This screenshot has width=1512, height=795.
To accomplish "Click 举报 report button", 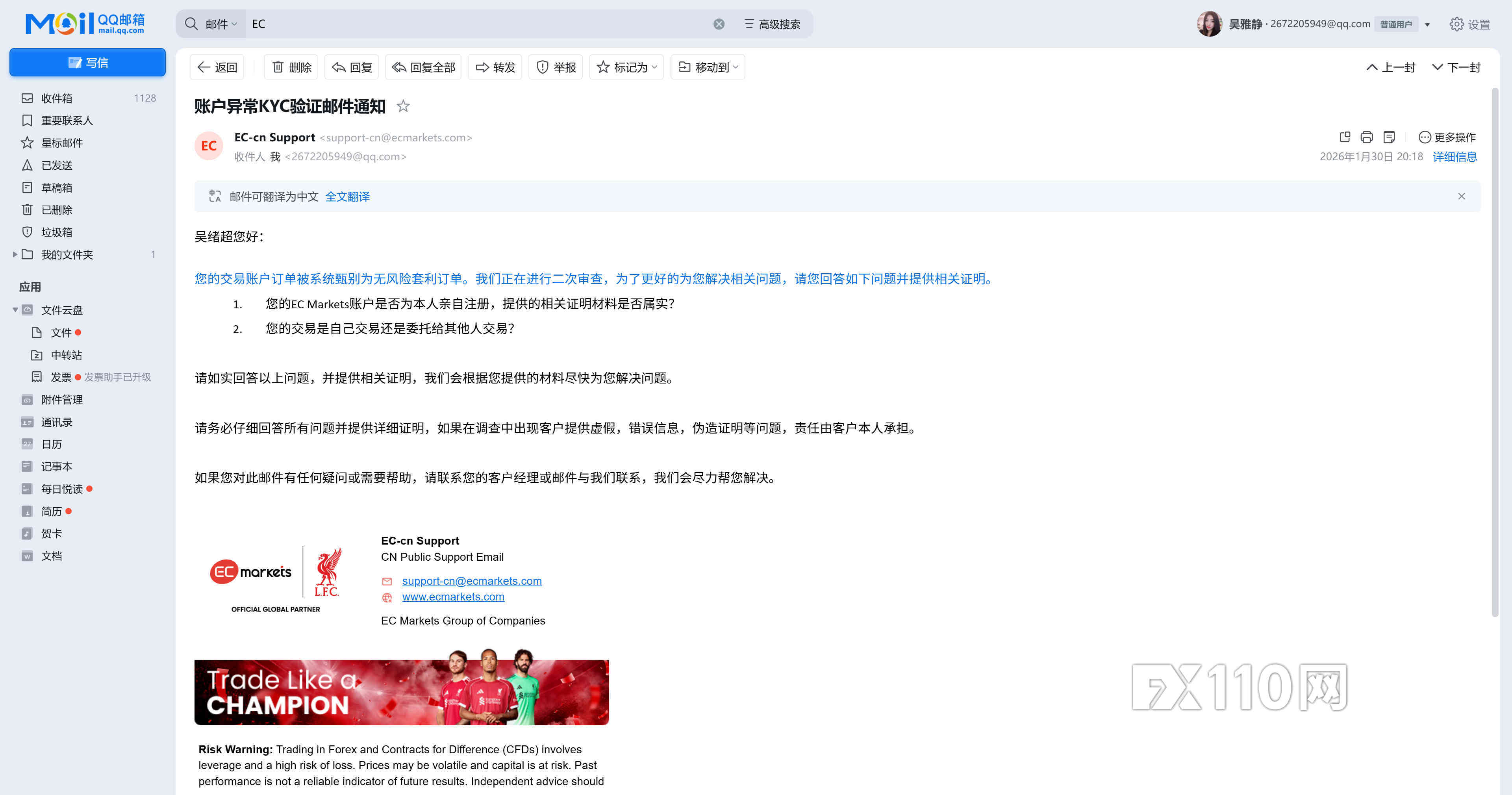I will click(556, 67).
